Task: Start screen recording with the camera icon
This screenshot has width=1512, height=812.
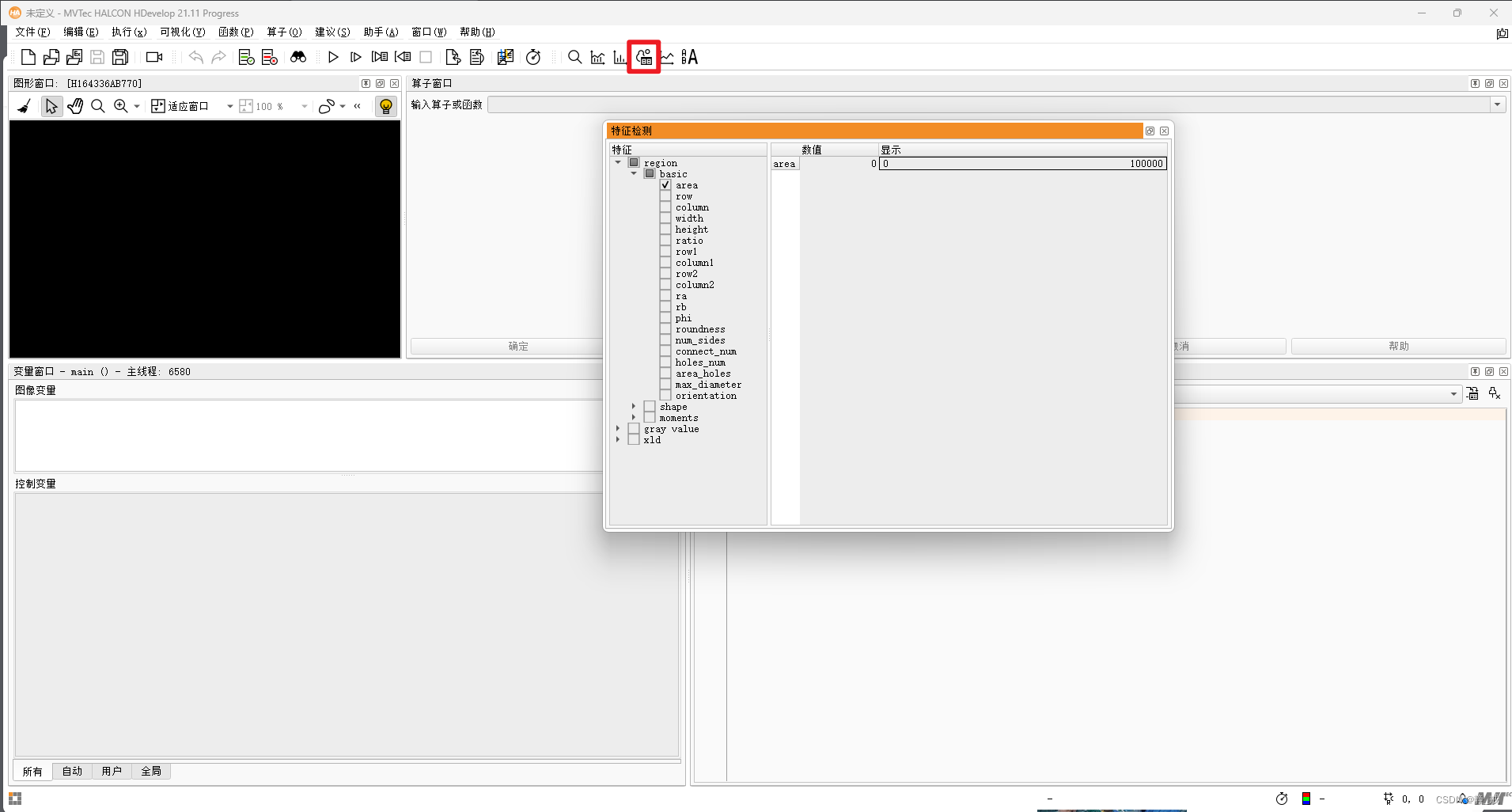Action: [x=153, y=56]
